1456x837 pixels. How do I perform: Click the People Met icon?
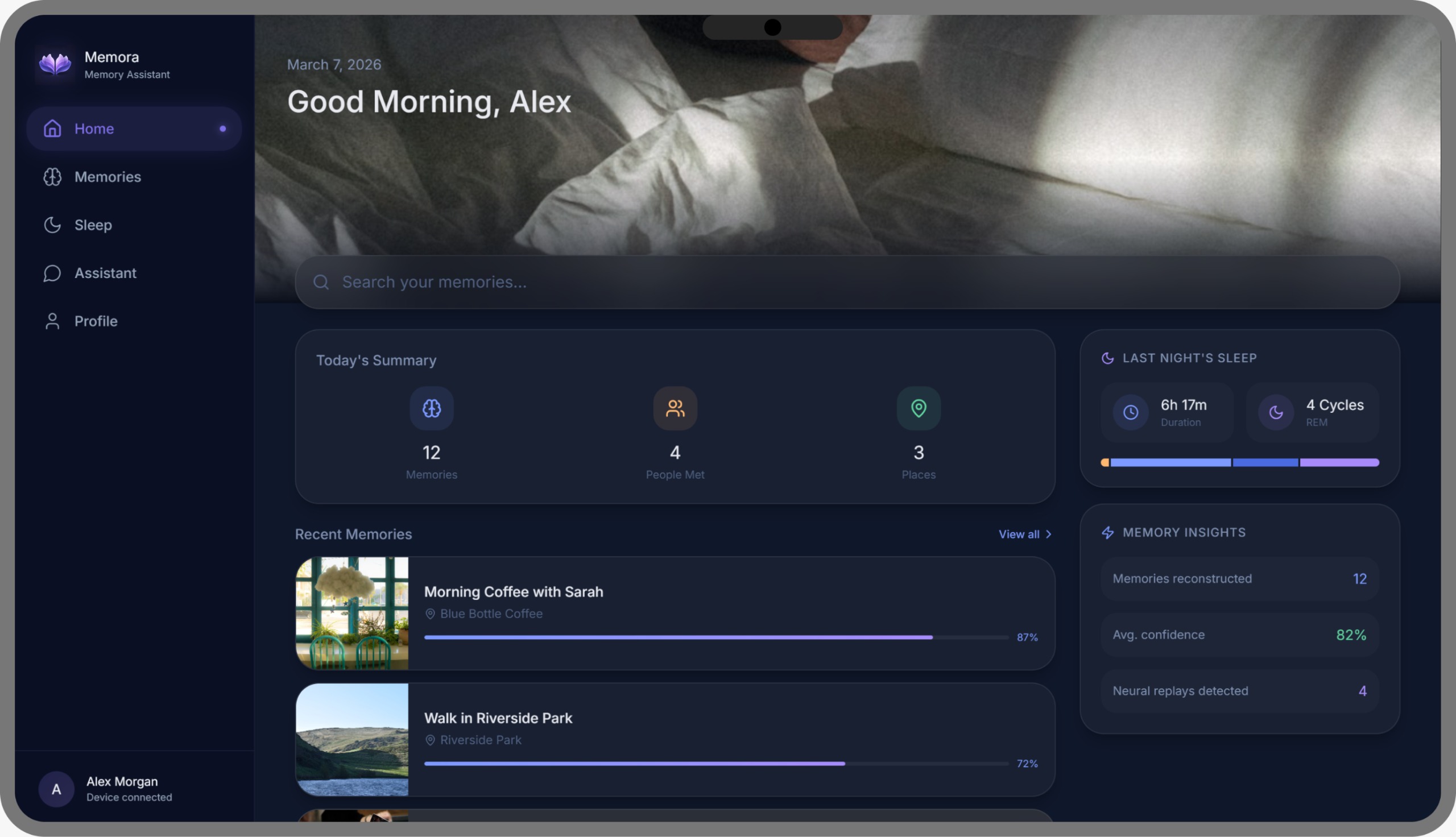pos(675,408)
